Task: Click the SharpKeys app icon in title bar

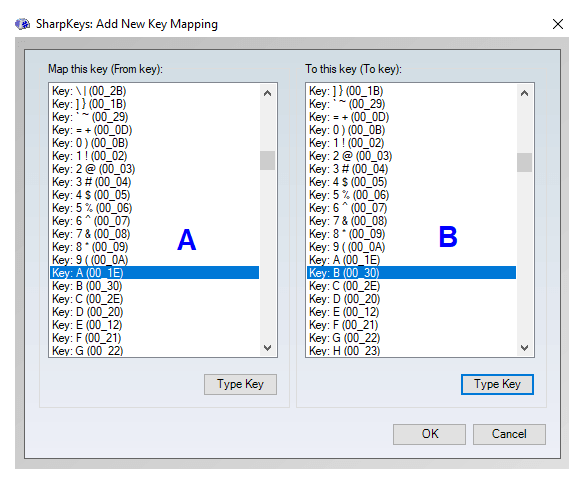Action: point(23,24)
